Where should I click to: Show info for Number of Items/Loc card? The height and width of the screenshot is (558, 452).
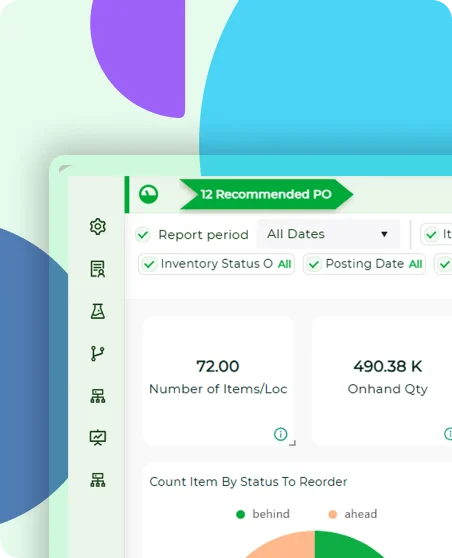pyautogui.click(x=280, y=434)
